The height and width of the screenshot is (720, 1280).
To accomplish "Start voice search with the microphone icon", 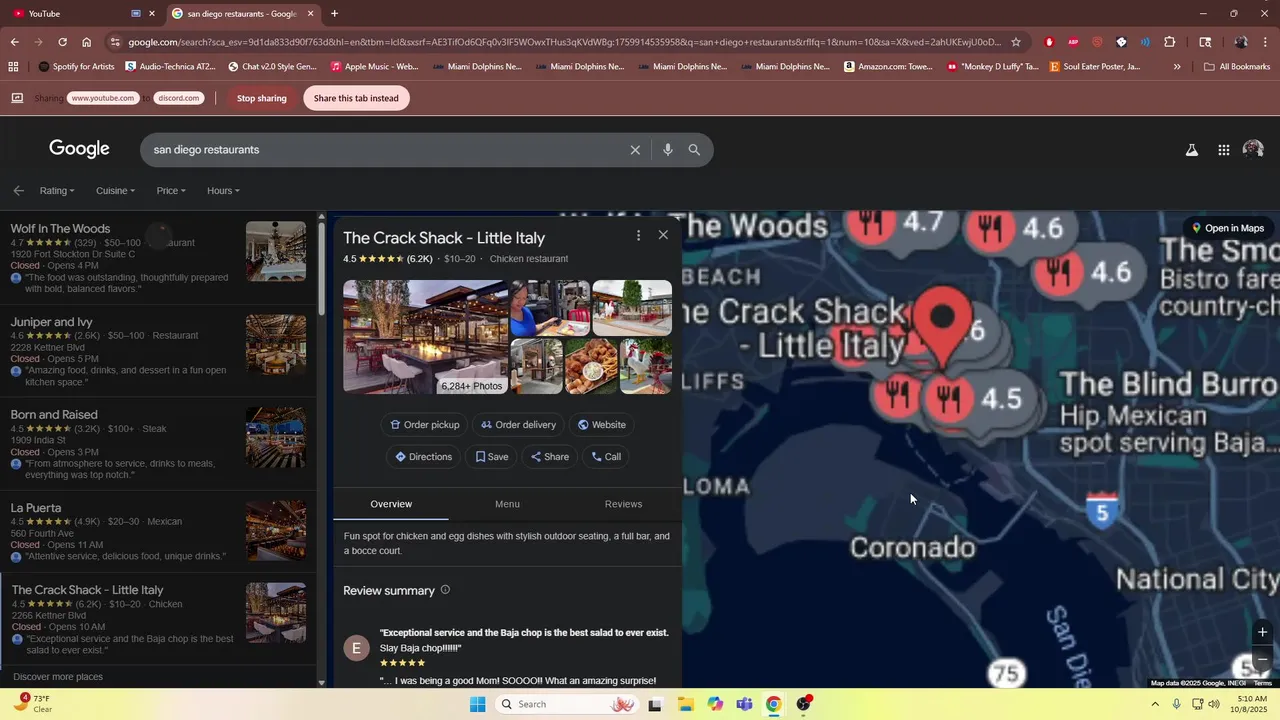I will point(667,150).
